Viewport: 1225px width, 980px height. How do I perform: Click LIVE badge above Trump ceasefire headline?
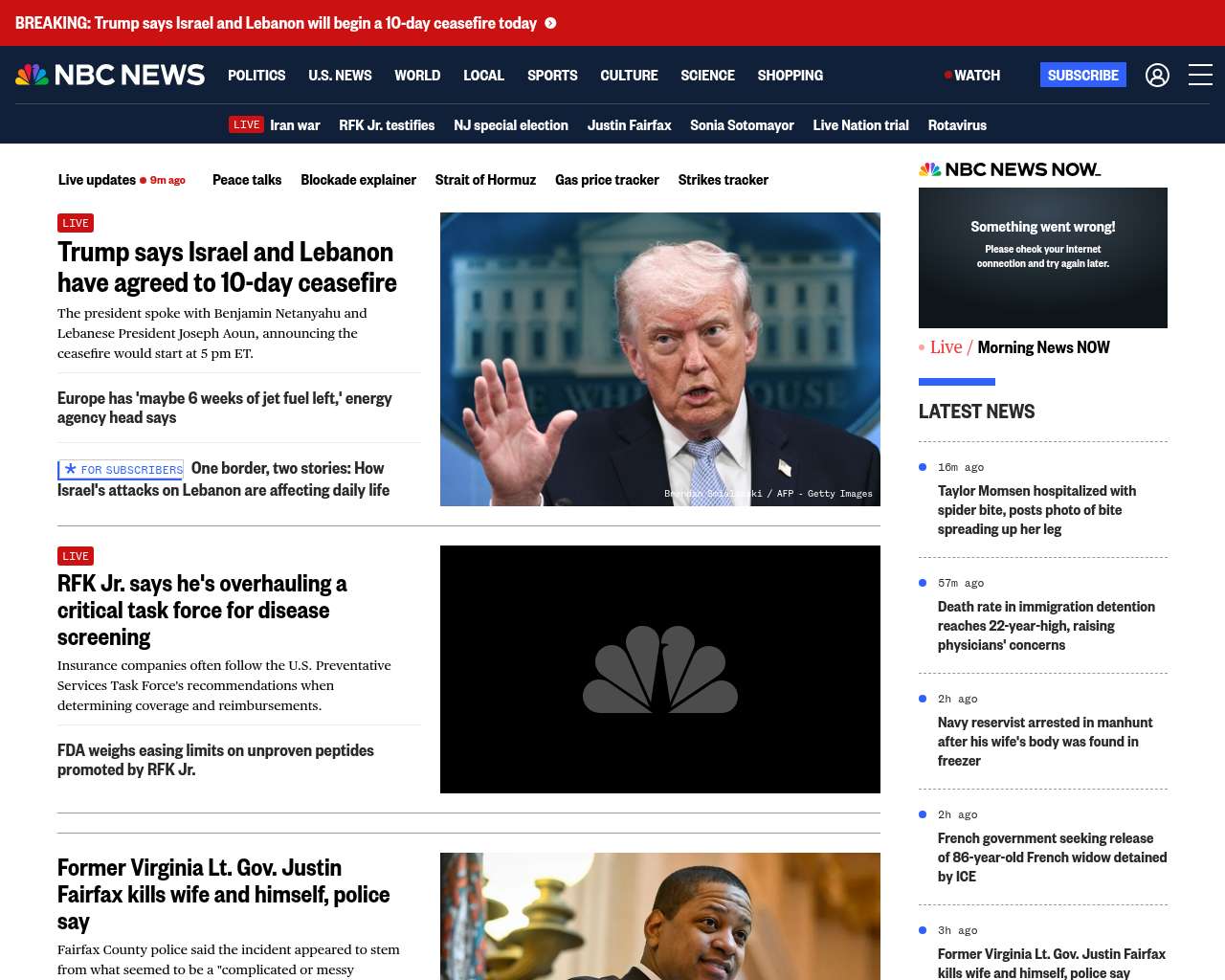pos(76,223)
